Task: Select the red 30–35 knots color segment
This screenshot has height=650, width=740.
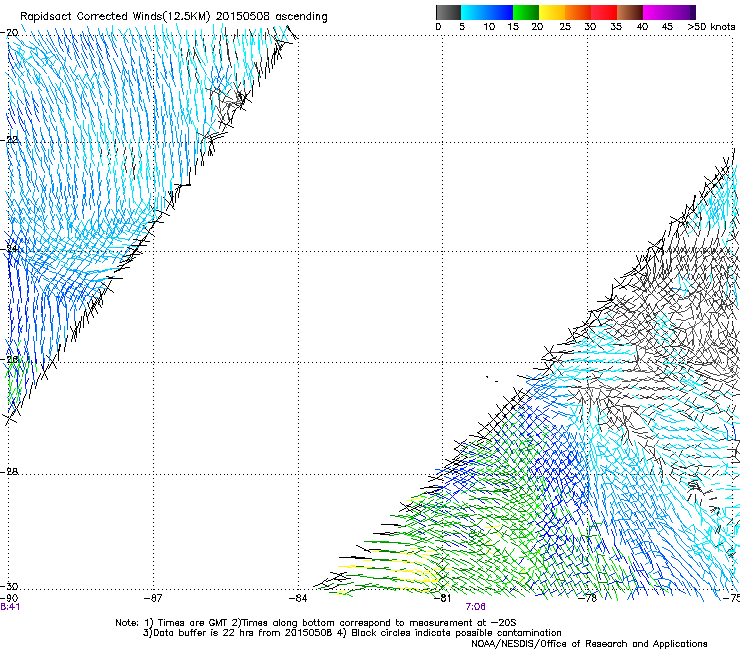Action: [604, 12]
